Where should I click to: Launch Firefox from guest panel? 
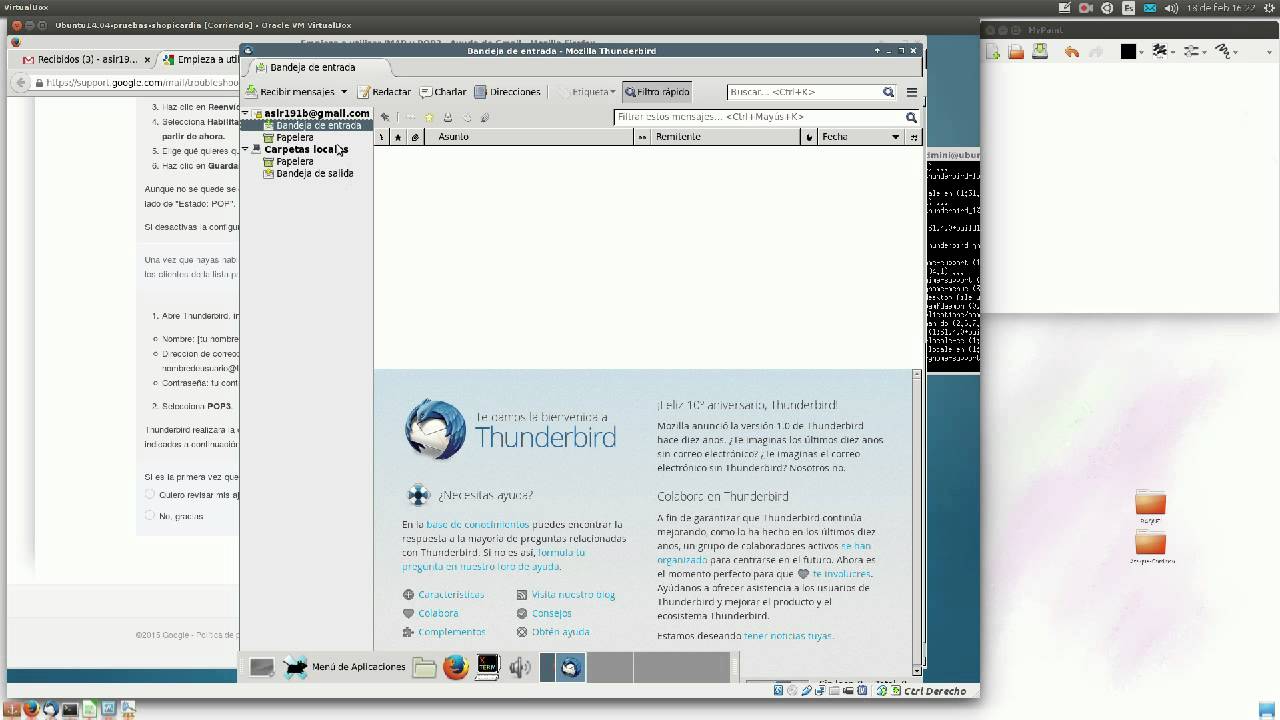456,667
